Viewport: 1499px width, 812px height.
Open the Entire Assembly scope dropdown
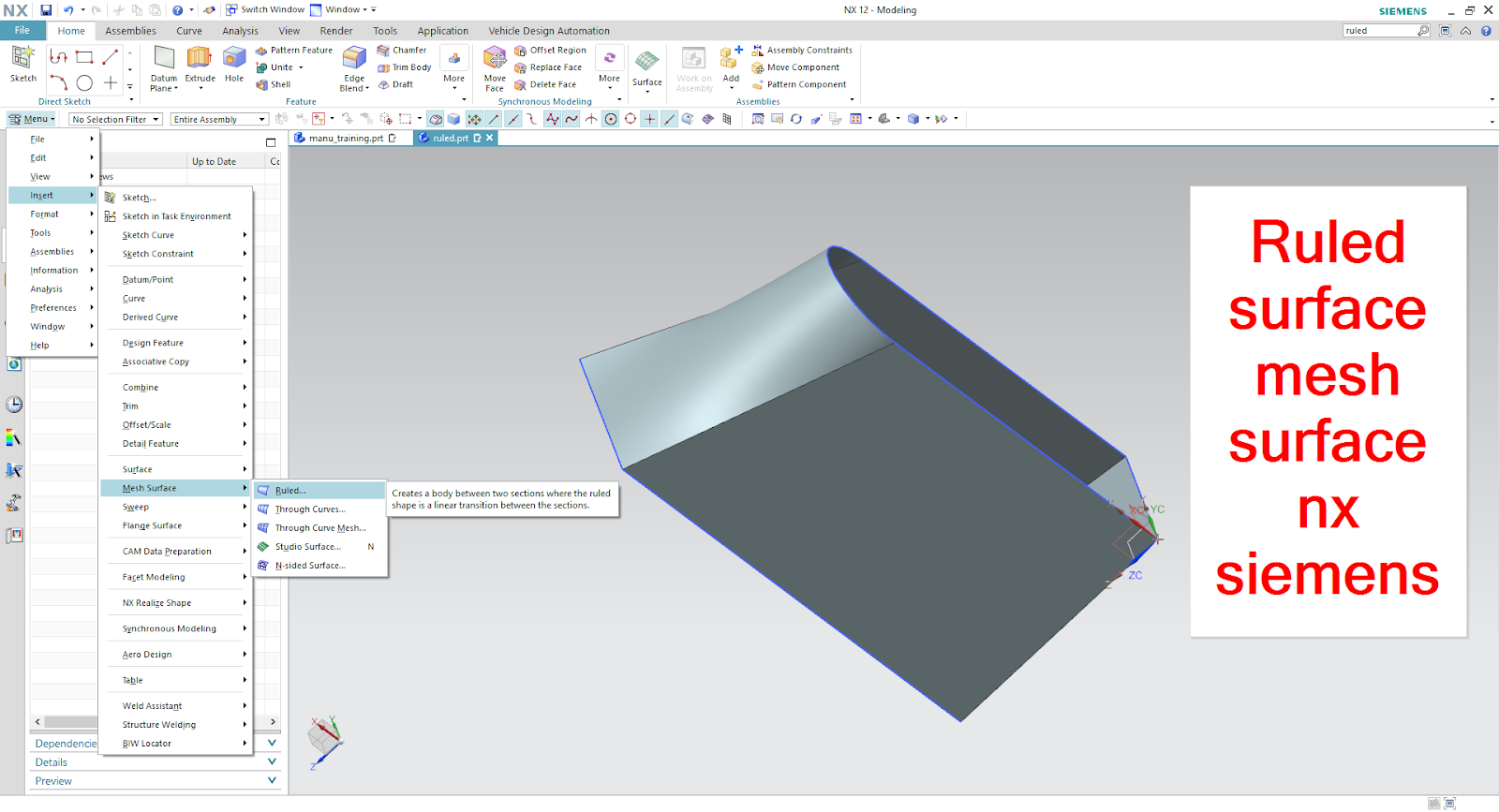pyautogui.click(x=219, y=119)
